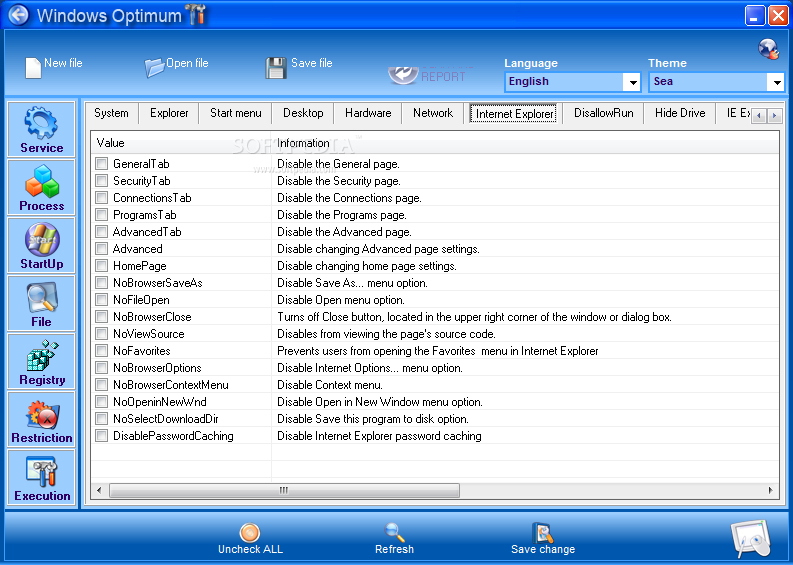Click the Save file floppy icon
Viewport: 793px width, 565px height.
click(276, 68)
